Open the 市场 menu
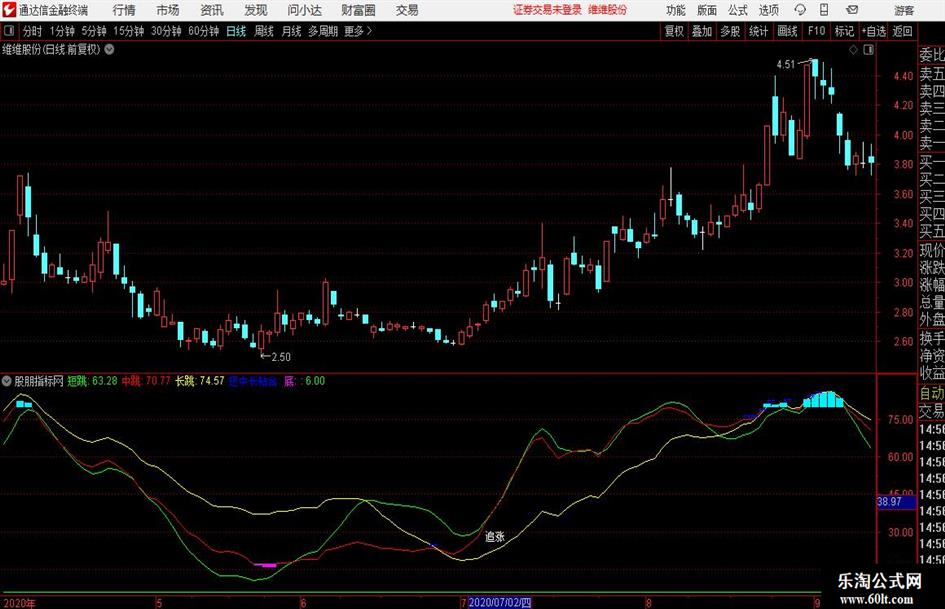Screen dimensions: 945x609 [x=168, y=10]
